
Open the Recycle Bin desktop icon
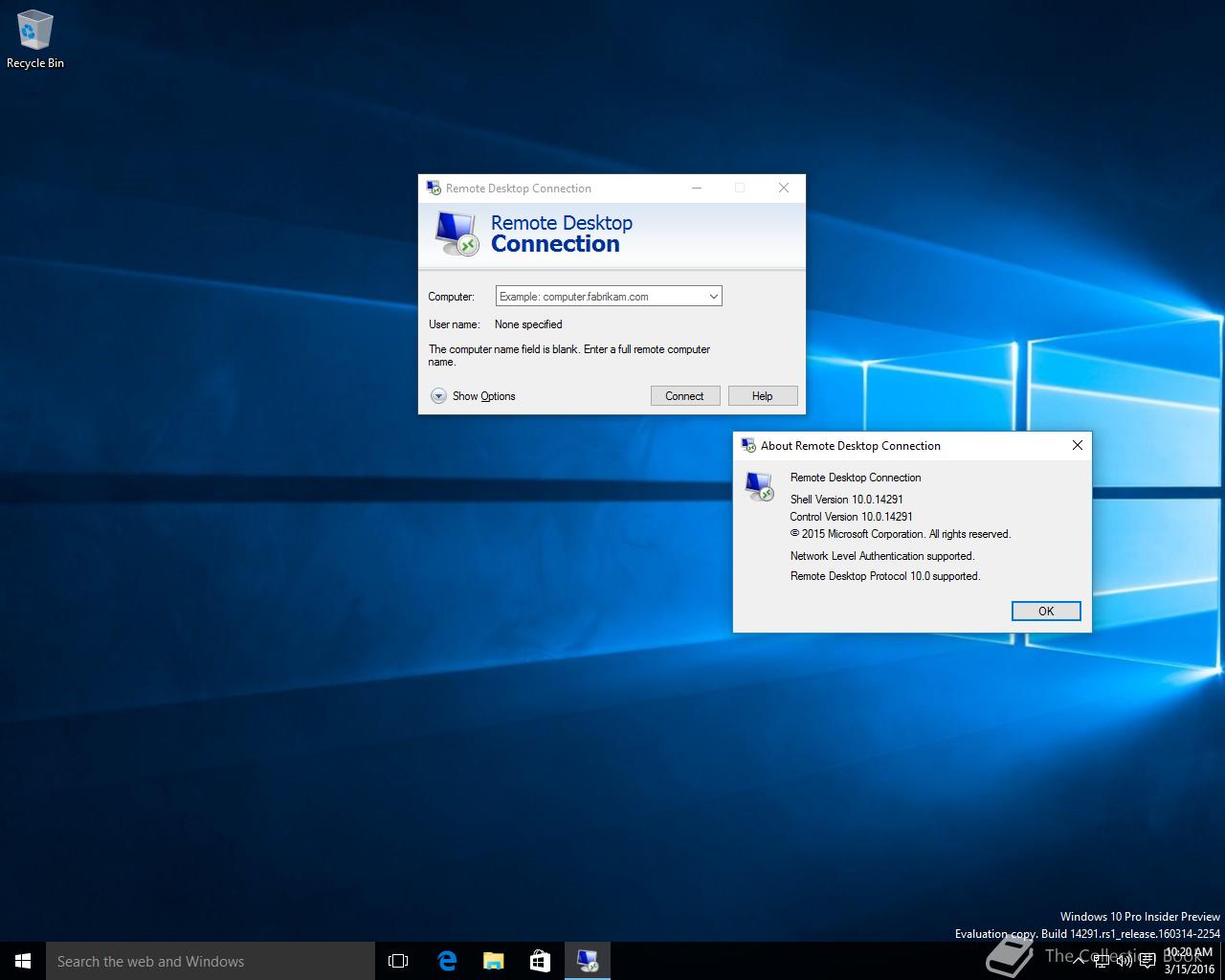point(34,39)
